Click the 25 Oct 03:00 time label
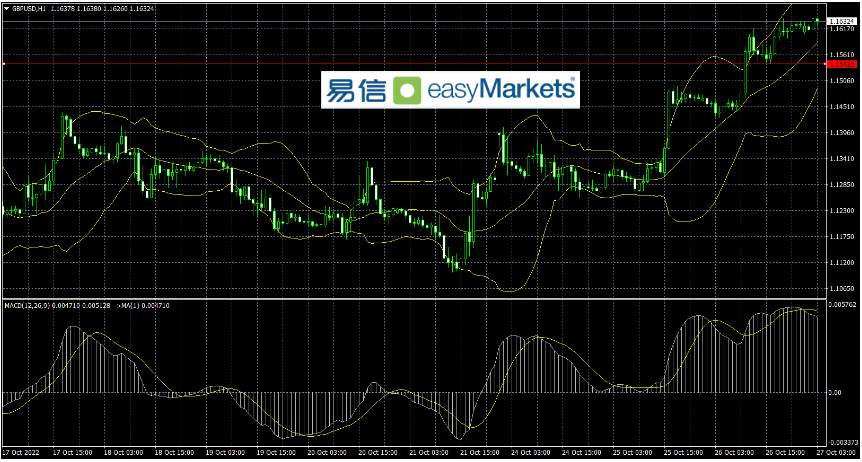This screenshot has width=862, height=462. 632,452
